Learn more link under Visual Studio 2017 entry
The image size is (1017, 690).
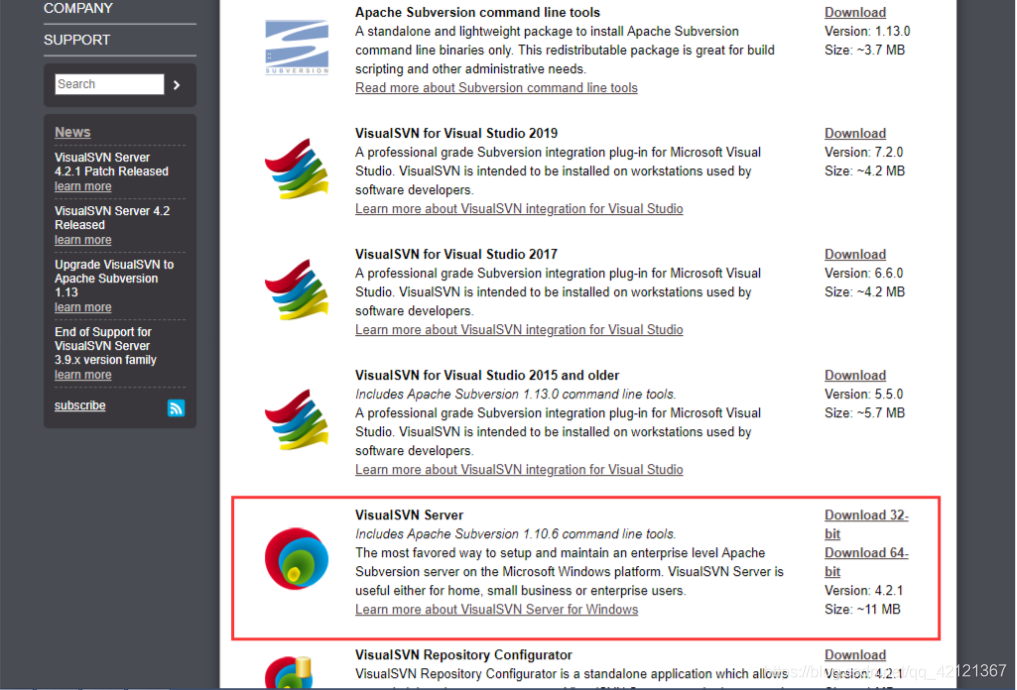[519, 330]
